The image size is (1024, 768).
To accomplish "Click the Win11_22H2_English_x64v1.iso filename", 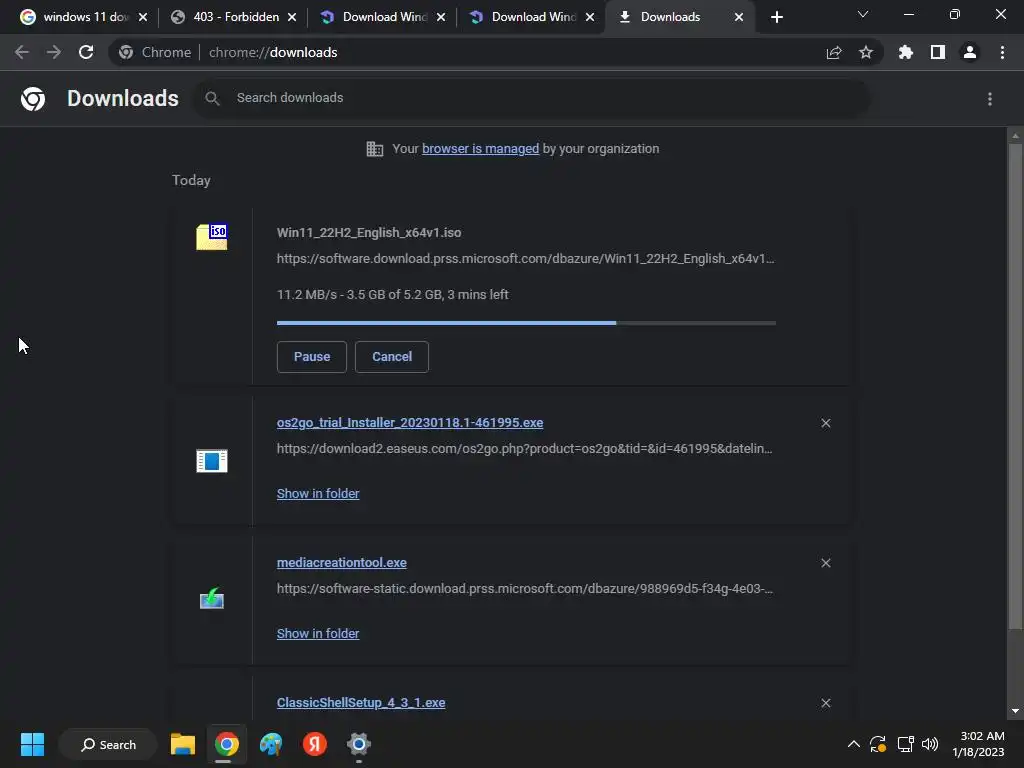I will click(369, 232).
